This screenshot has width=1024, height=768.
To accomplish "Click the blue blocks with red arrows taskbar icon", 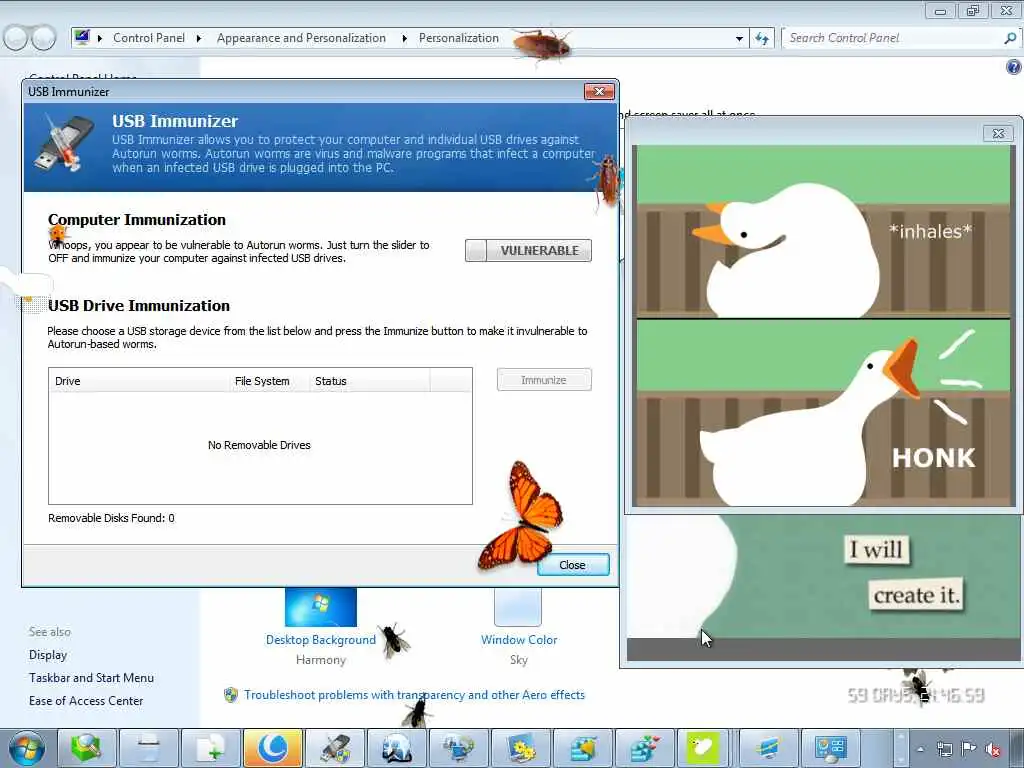I will [645, 748].
